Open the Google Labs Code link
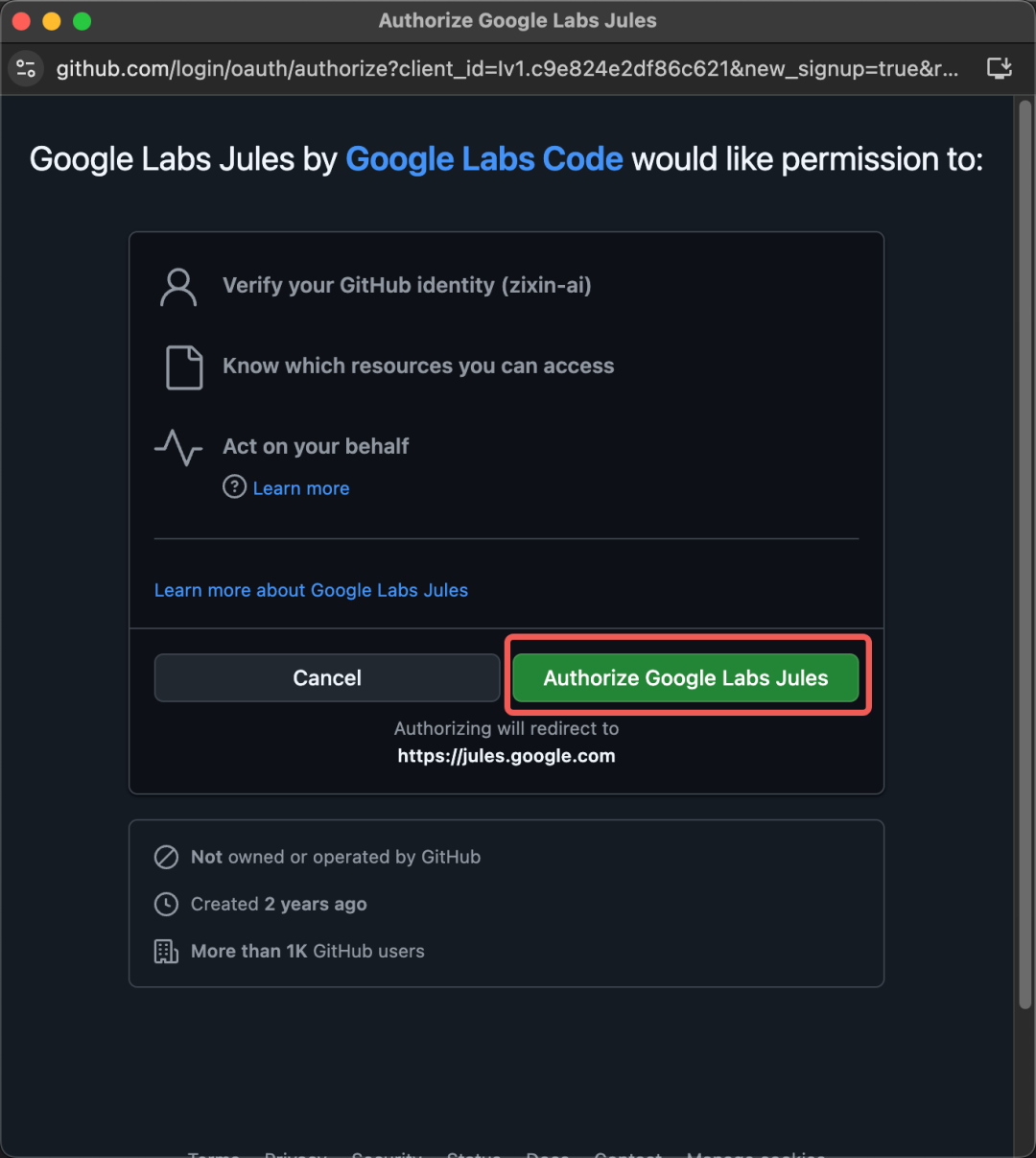1036x1158 pixels. coord(483,159)
